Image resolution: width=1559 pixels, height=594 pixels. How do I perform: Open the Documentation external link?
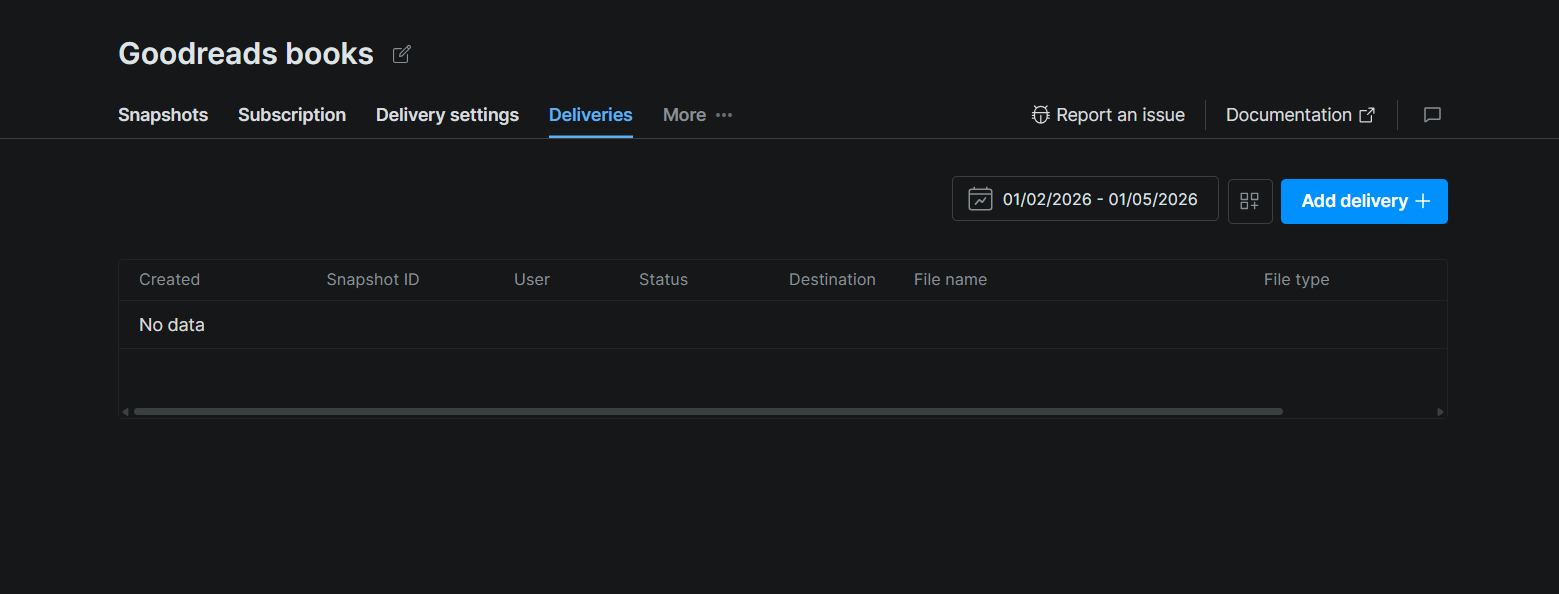[1300, 115]
